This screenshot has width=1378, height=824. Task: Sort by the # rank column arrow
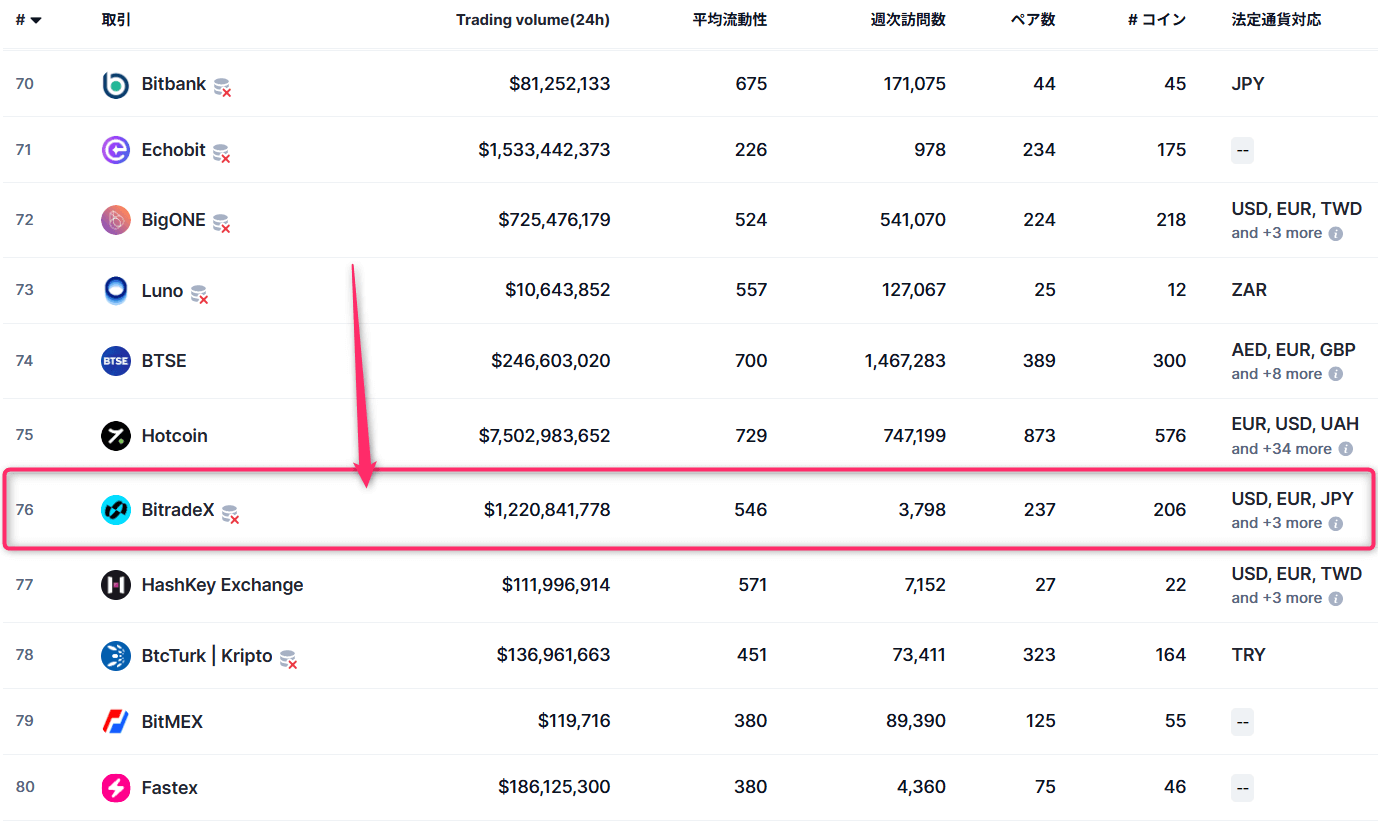(36, 21)
